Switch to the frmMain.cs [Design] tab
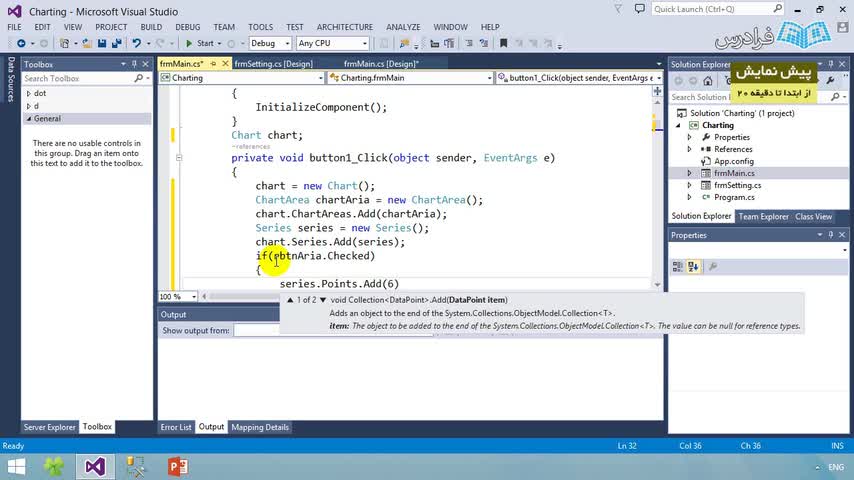The height and width of the screenshot is (480, 854). 381,64
